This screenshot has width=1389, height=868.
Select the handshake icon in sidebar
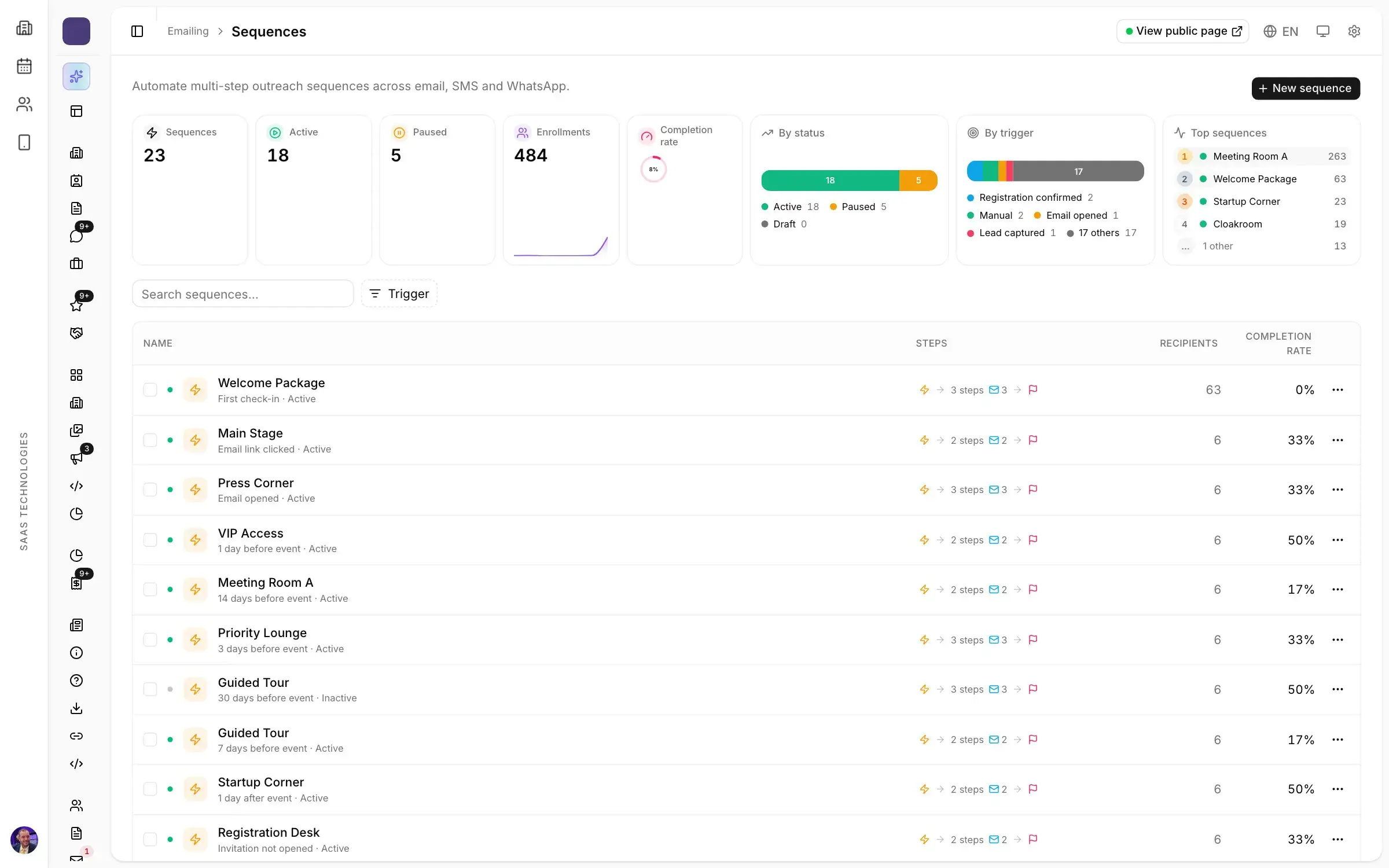(76, 333)
